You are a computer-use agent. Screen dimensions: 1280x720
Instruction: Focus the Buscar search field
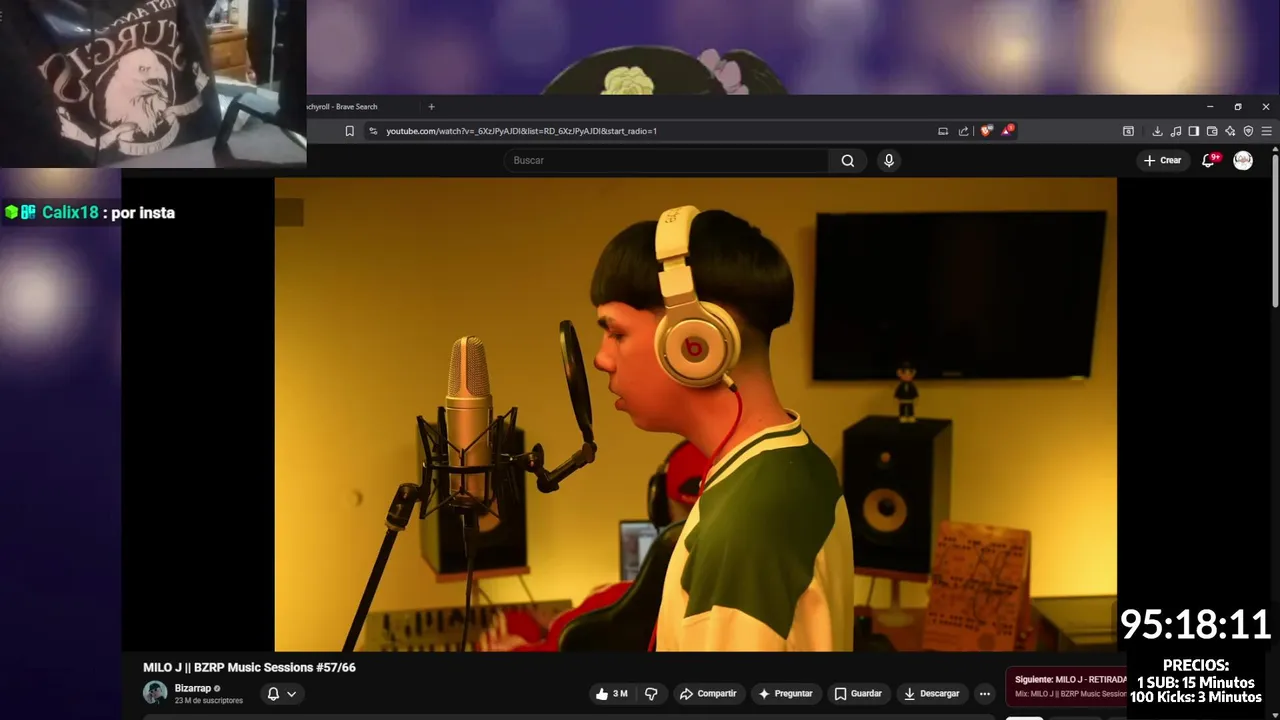(667, 160)
